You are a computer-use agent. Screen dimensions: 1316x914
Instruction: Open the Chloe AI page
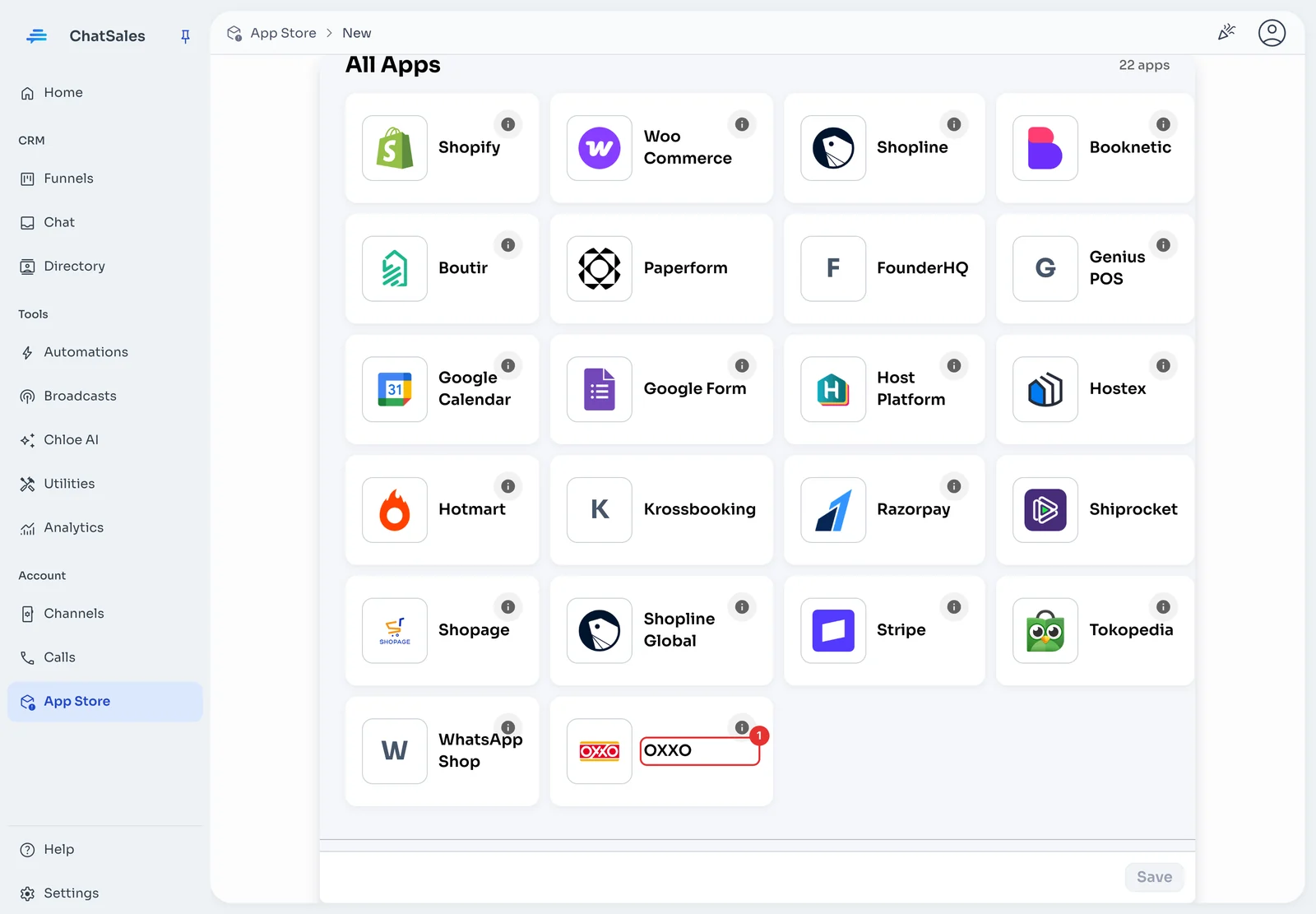click(x=105, y=440)
